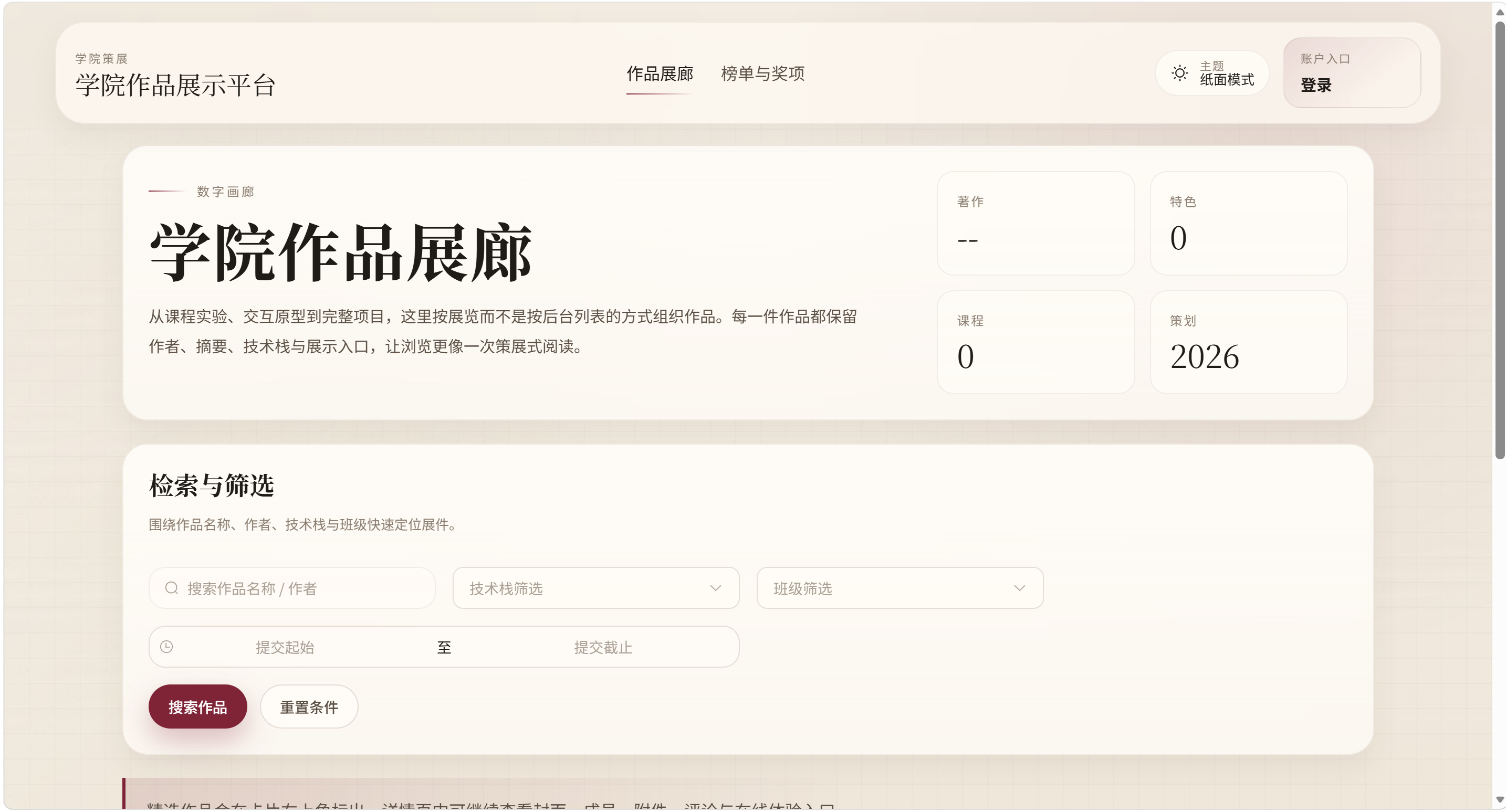Click the page vertical scrollbar thumb
Image resolution: width=1506 pixels, height=812 pixels.
[1500, 240]
